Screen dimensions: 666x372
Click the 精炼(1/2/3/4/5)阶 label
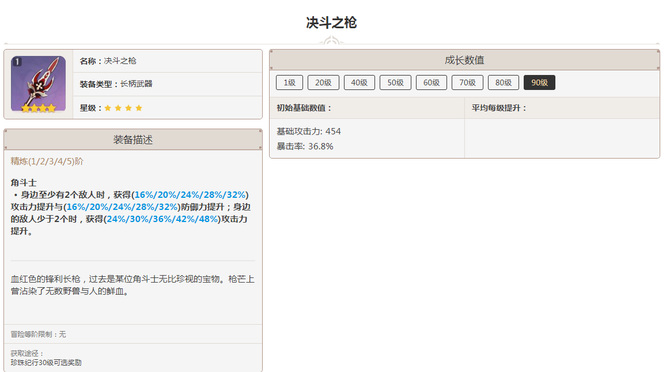(x=47, y=161)
